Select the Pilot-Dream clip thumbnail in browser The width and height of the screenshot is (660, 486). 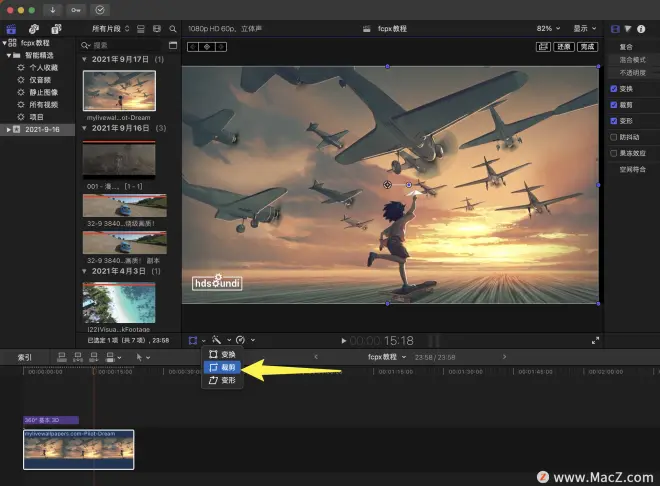pyautogui.click(x=120, y=91)
